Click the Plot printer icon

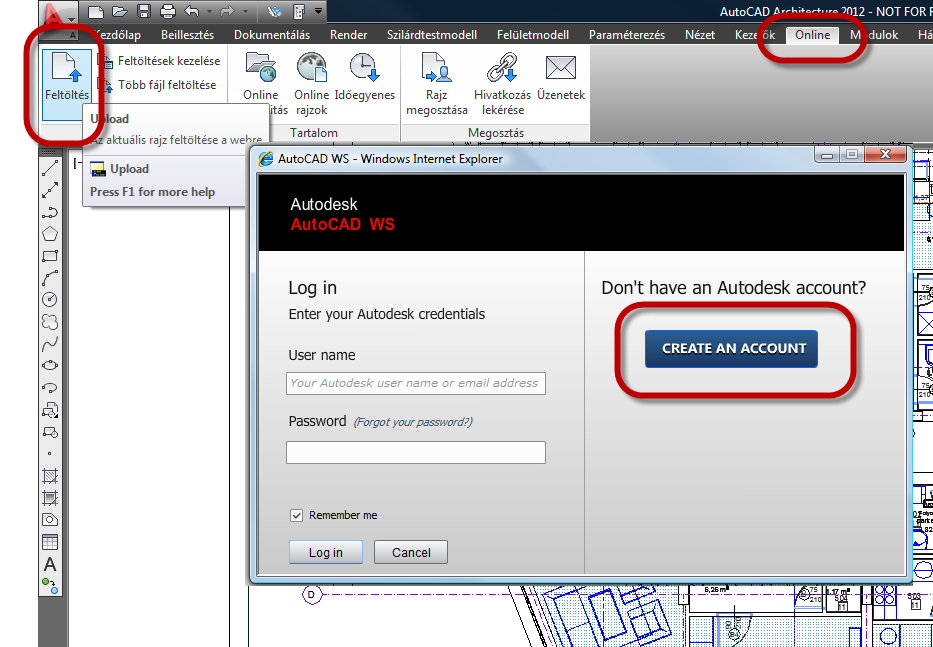(x=168, y=11)
